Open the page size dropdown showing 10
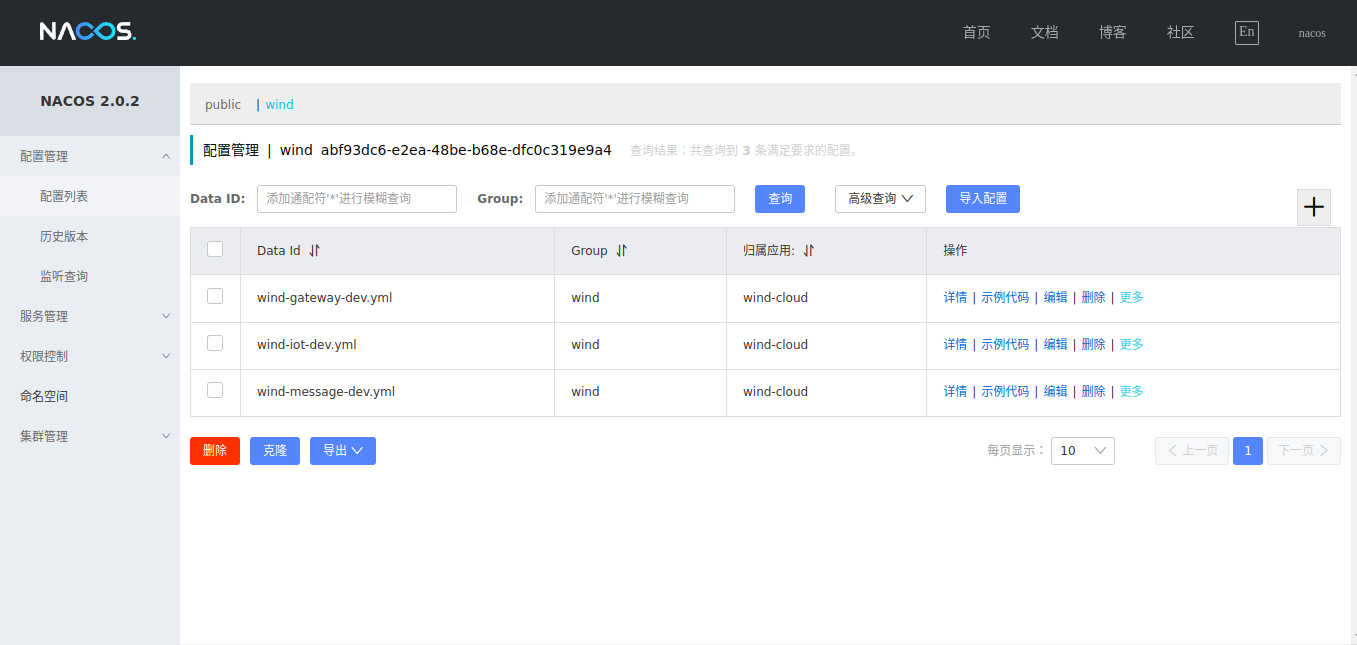The height and width of the screenshot is (645, 1357). [x=1082, y=451]
